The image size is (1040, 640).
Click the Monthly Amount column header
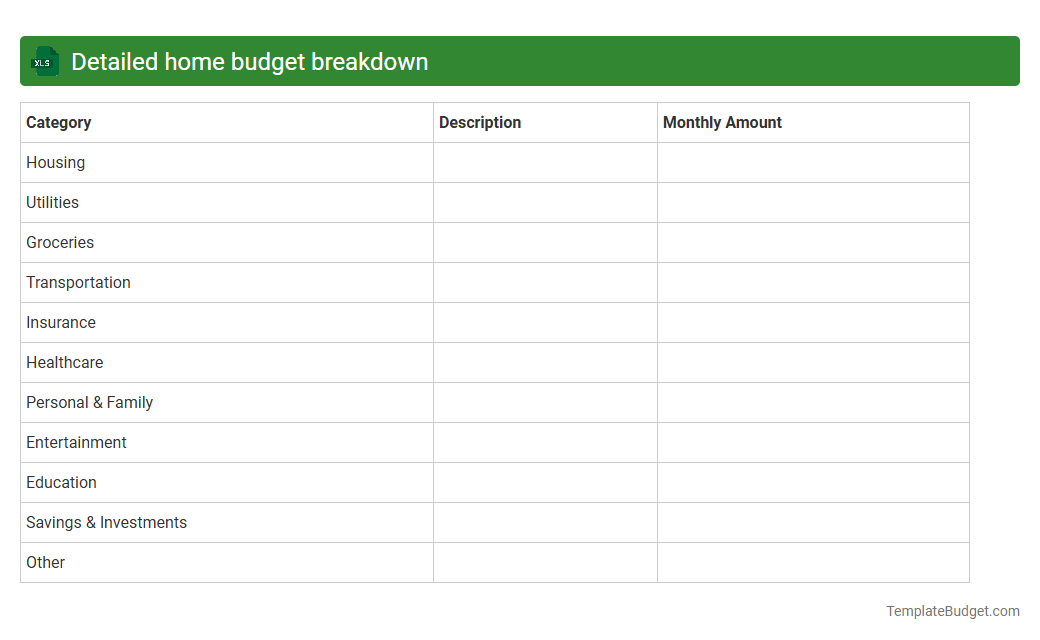pos(722,122)
